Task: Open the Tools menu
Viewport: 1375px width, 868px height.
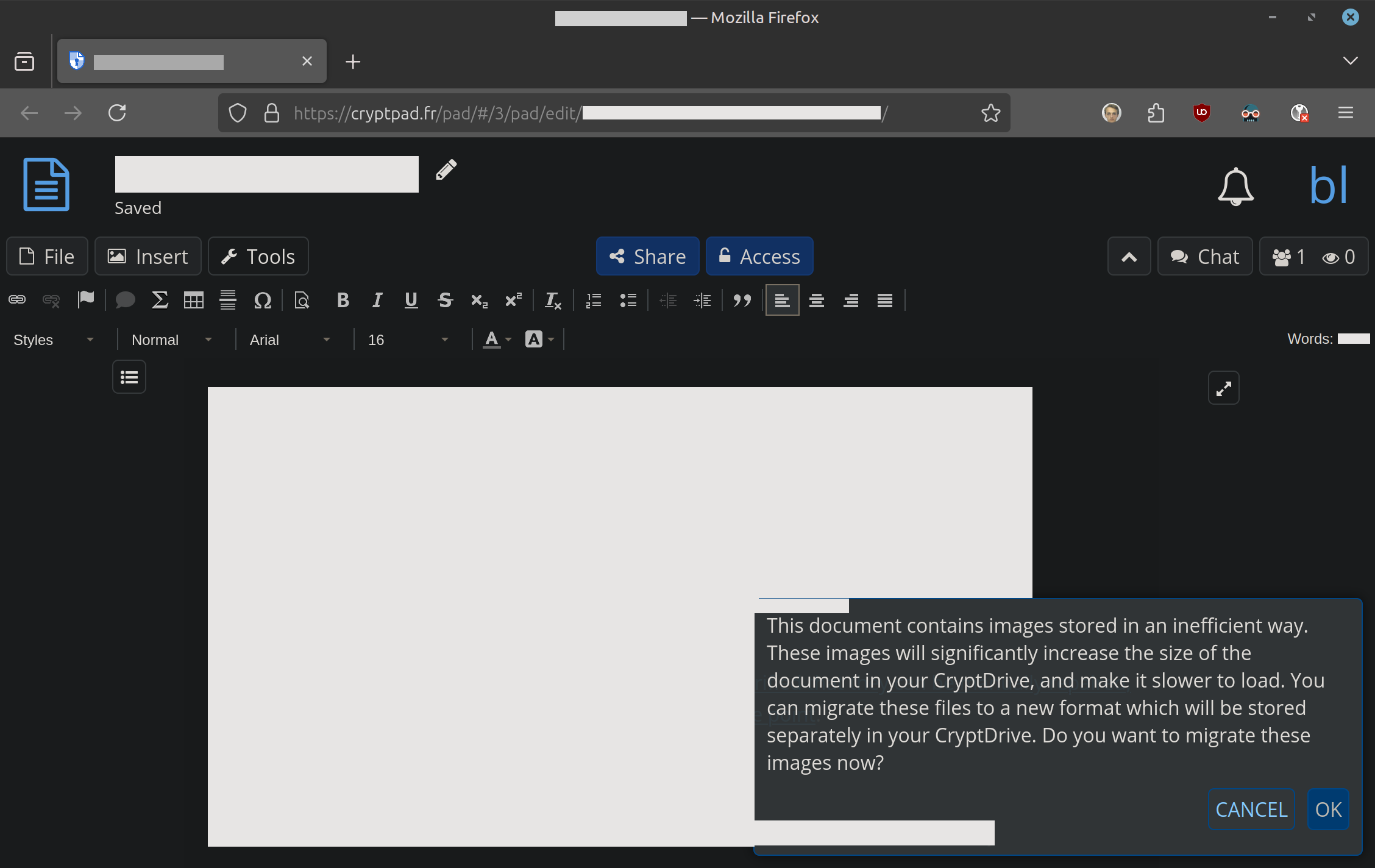Action: tap(258, 257)
